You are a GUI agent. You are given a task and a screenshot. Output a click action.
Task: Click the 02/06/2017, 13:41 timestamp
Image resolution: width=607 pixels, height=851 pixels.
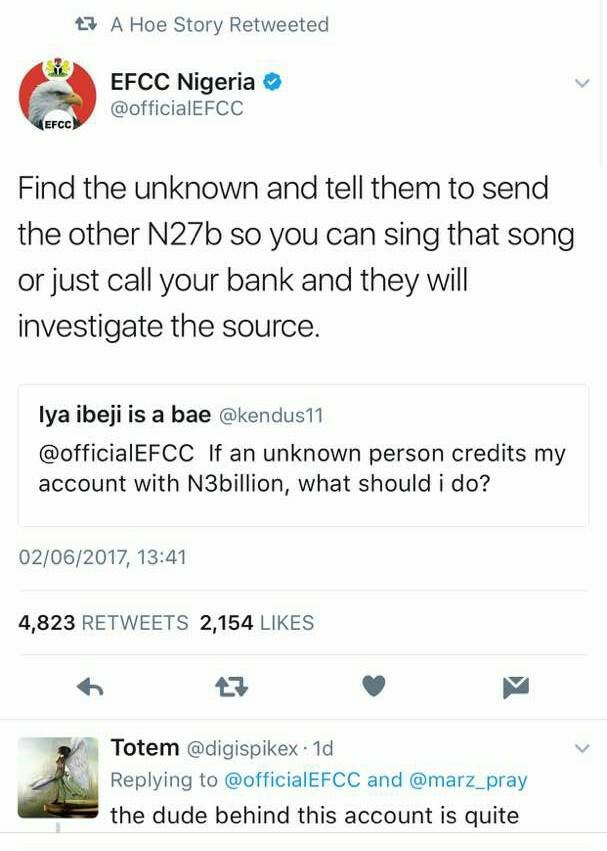(103, 557)
